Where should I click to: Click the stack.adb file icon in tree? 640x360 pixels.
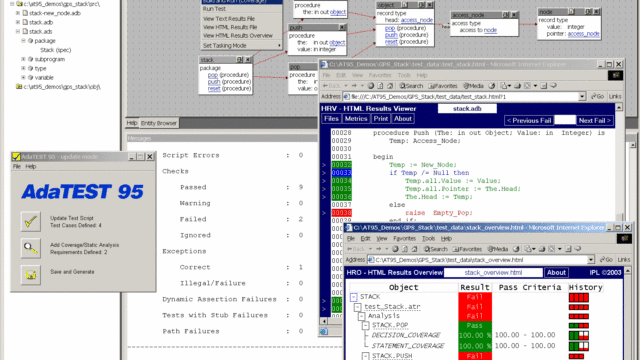[25, 22]
